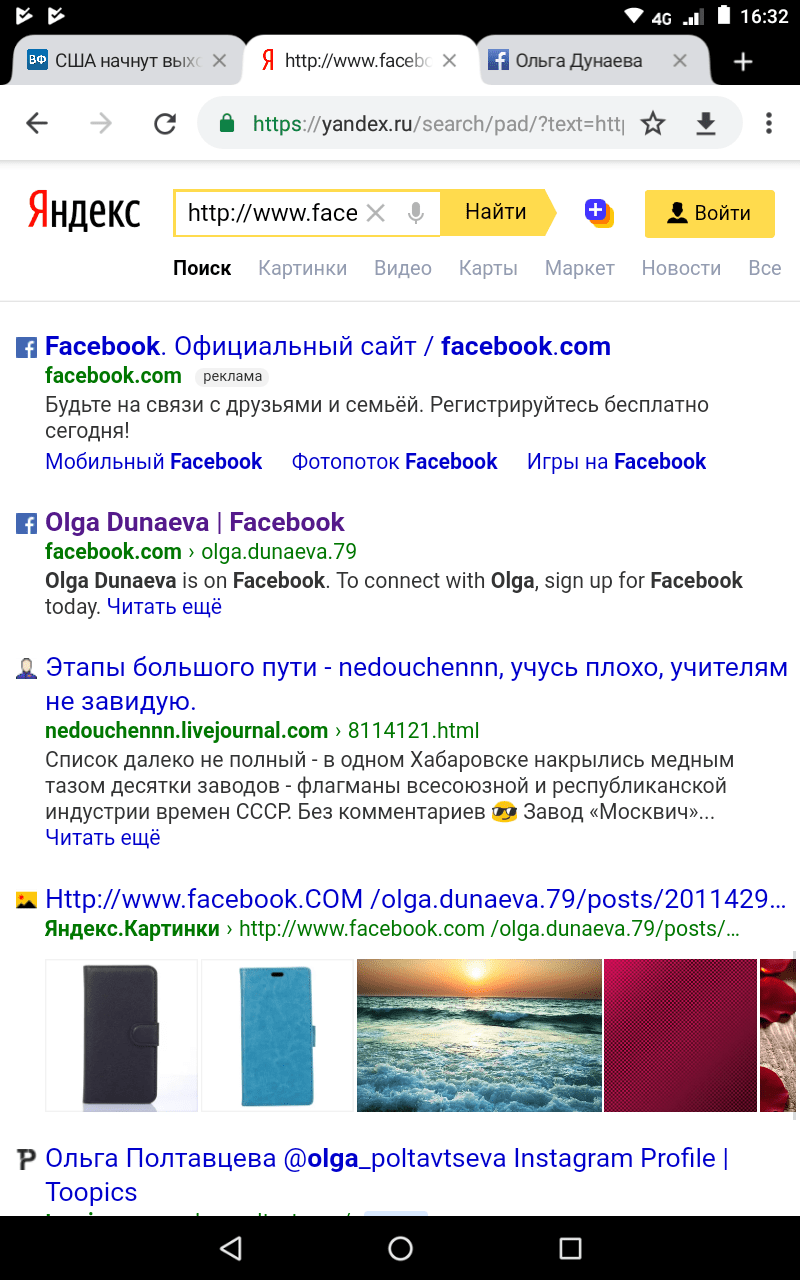Select the Поиск search category
The image size is (800, 1280).
tap(202, 268)
